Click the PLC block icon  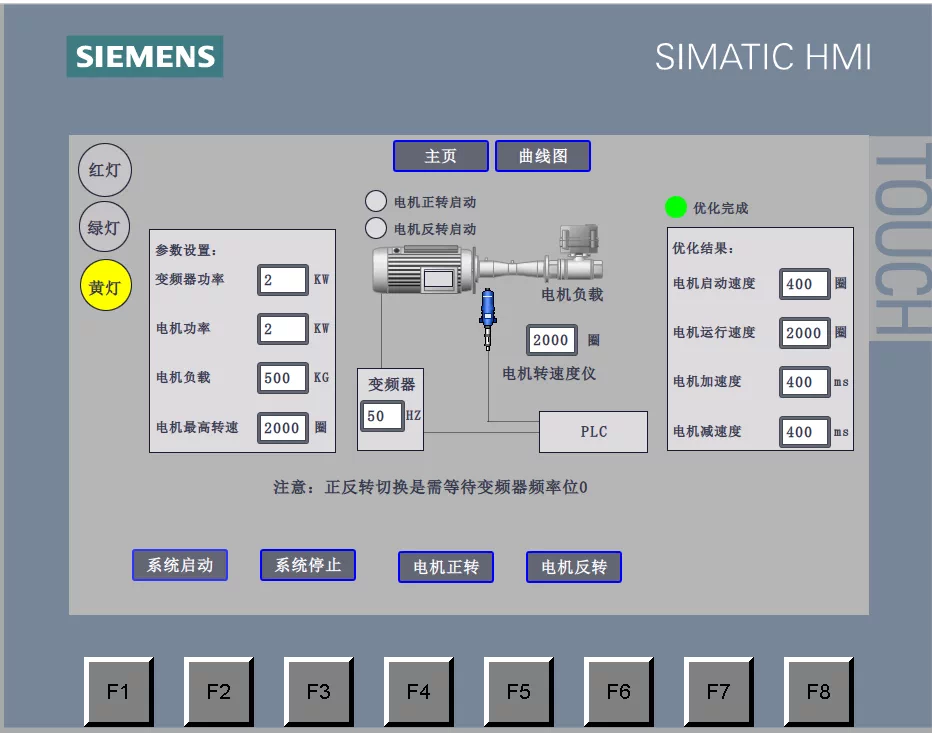coord(593,431)
